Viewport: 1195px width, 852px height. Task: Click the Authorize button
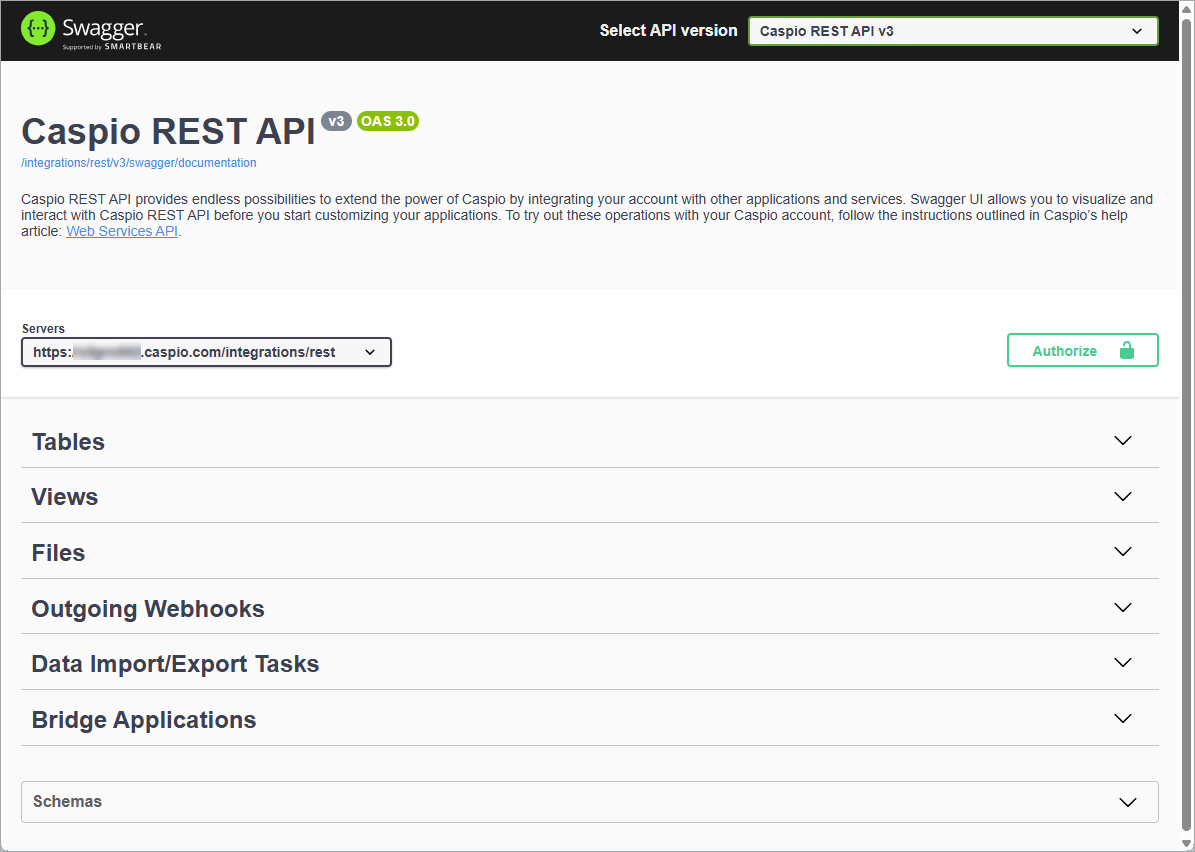click(x=1082, y=351)
